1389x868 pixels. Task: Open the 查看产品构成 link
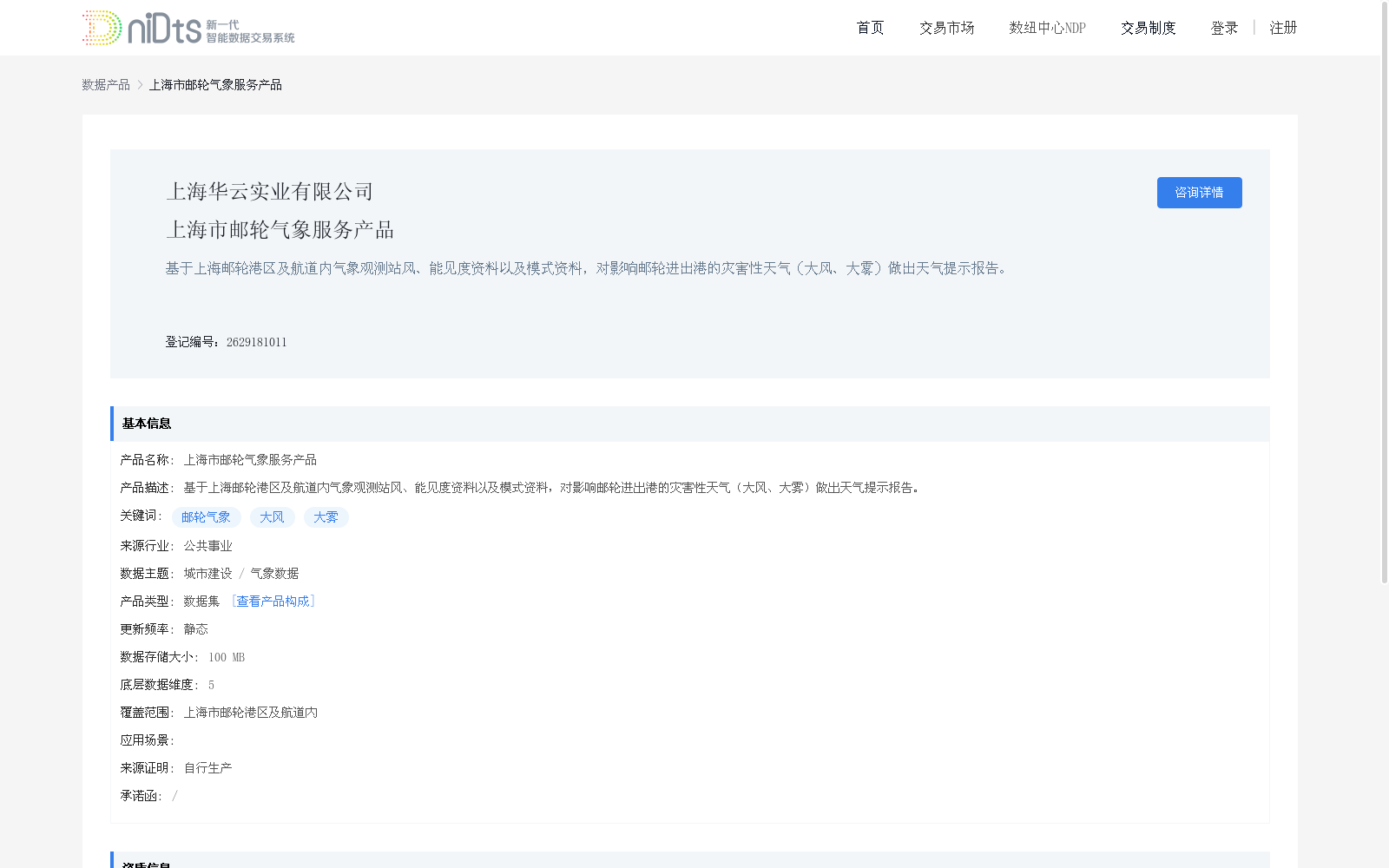click(x=273, y=601)
